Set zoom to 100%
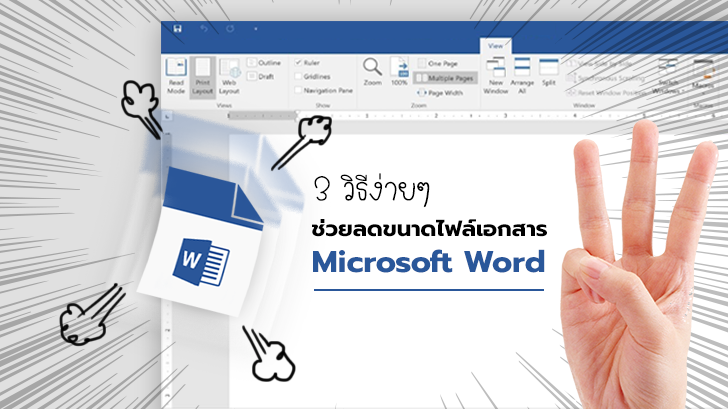The image size is (728, 409). (399, 72)
